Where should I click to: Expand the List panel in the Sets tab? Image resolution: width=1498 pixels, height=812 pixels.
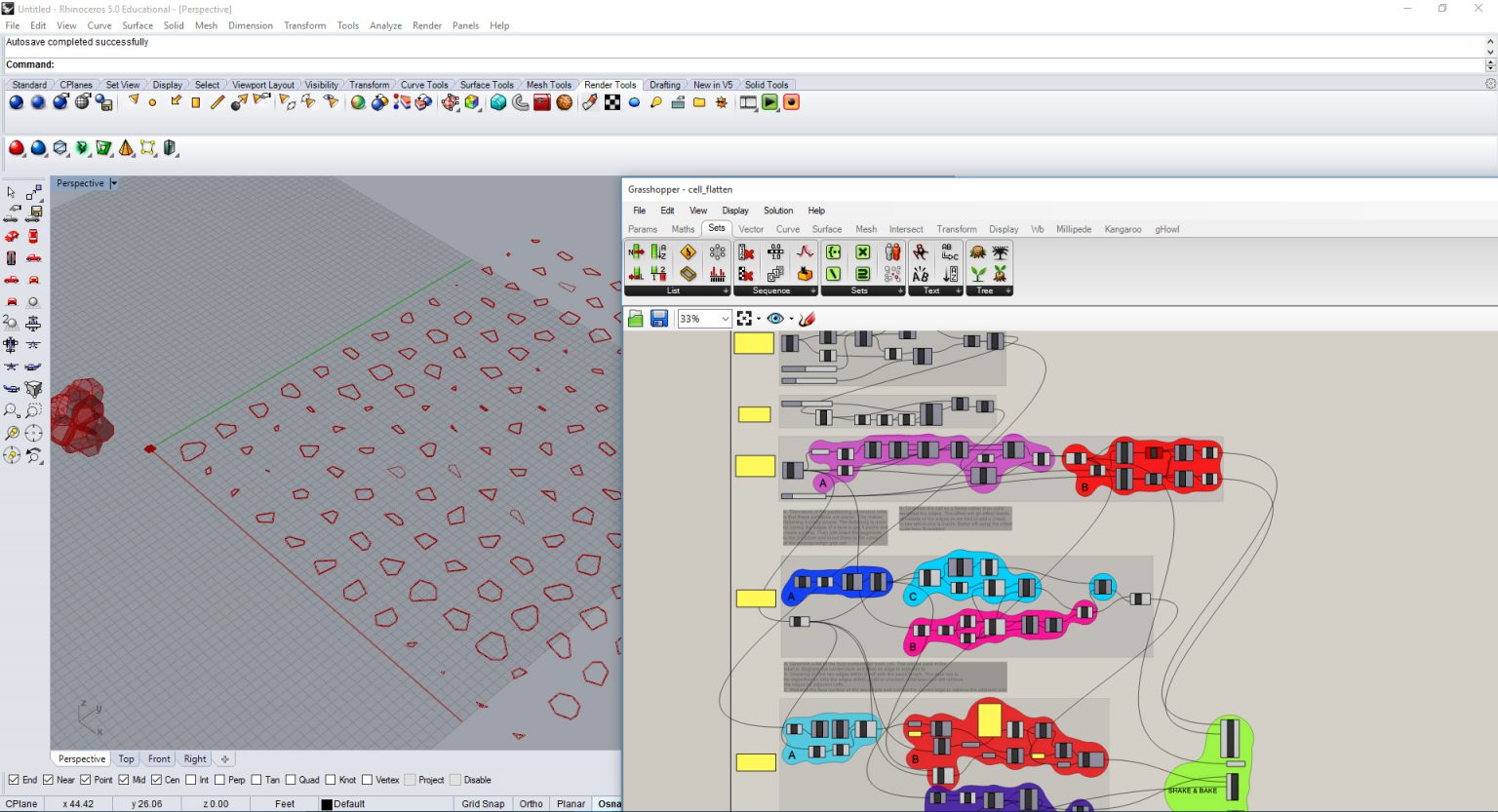point(726,290)
